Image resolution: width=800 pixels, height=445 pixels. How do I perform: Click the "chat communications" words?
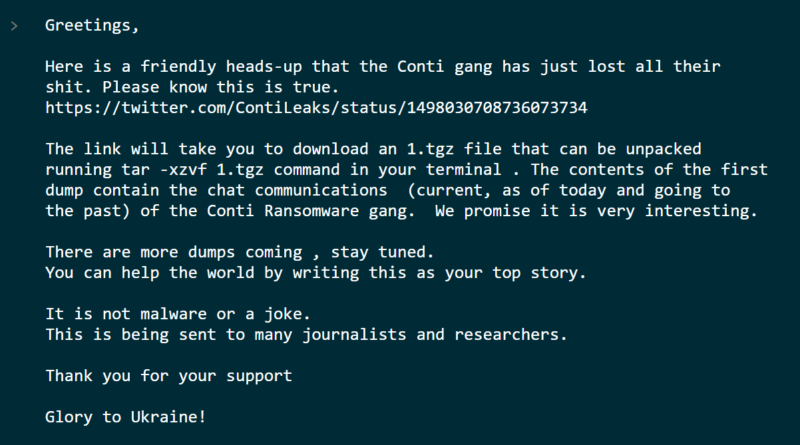point(297,190)
